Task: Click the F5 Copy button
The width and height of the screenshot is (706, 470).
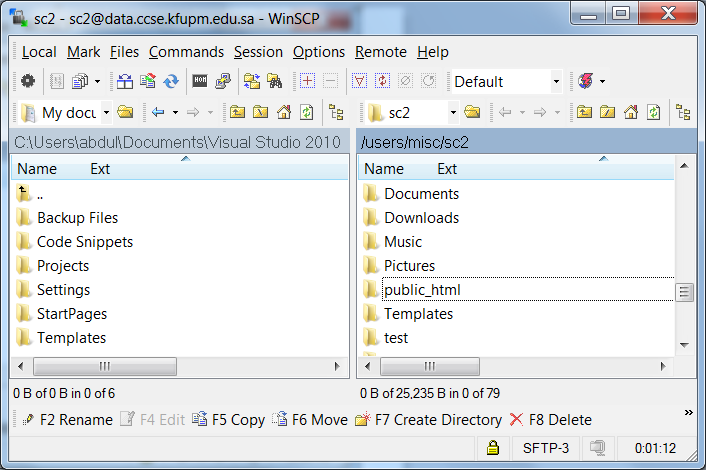Action: point(229,420)
